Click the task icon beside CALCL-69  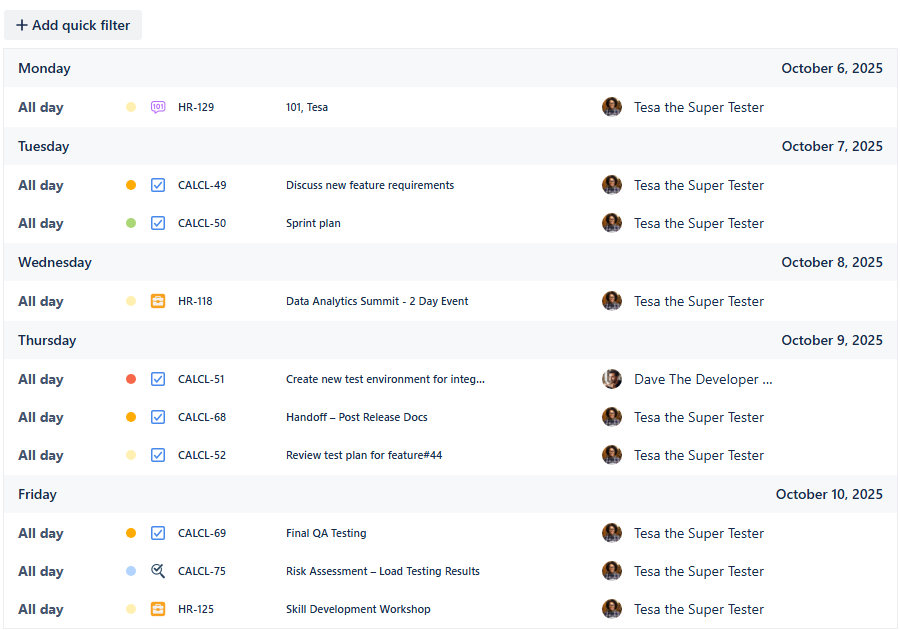point(158,533)
